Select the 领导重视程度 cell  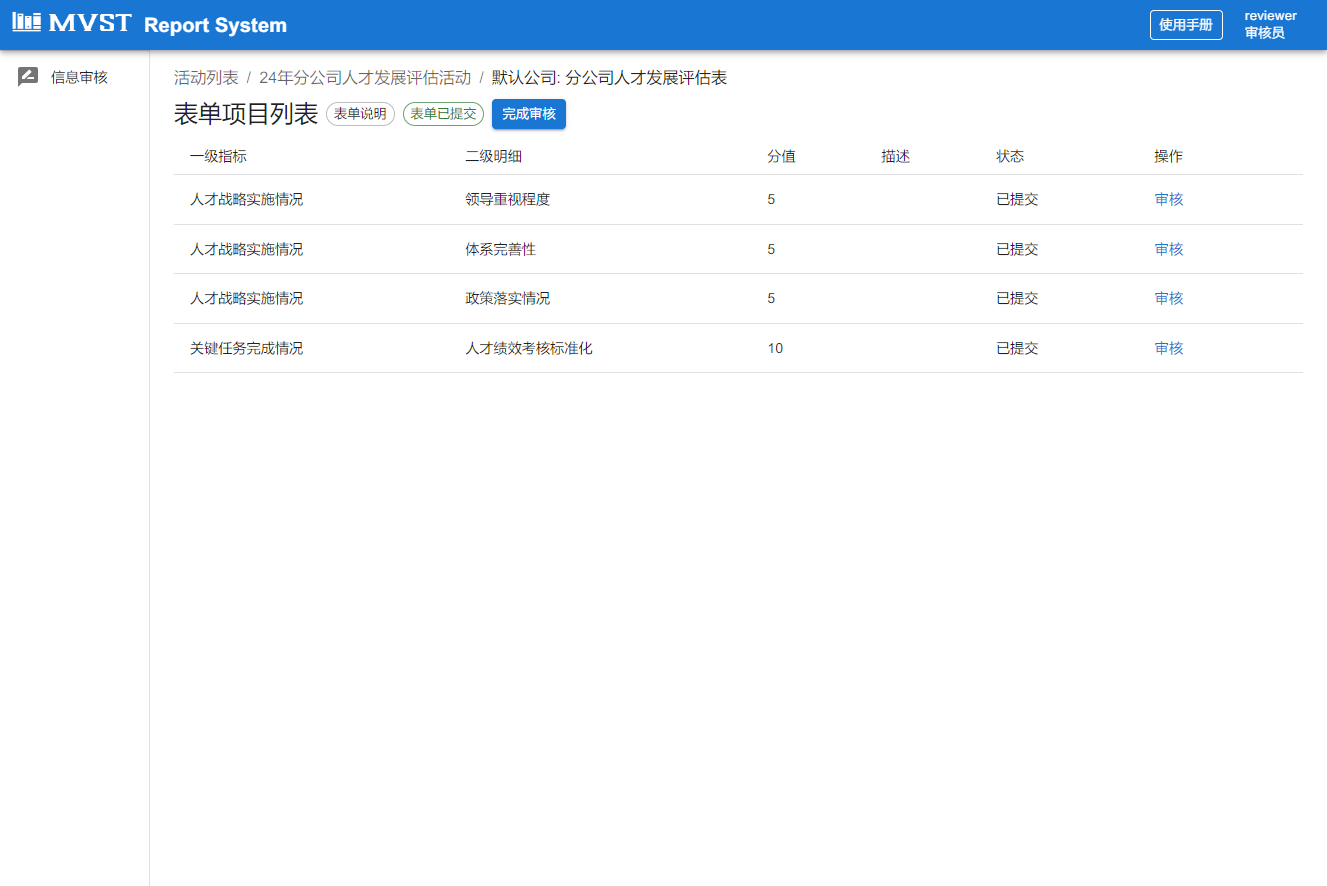click(x=507, y=199)
